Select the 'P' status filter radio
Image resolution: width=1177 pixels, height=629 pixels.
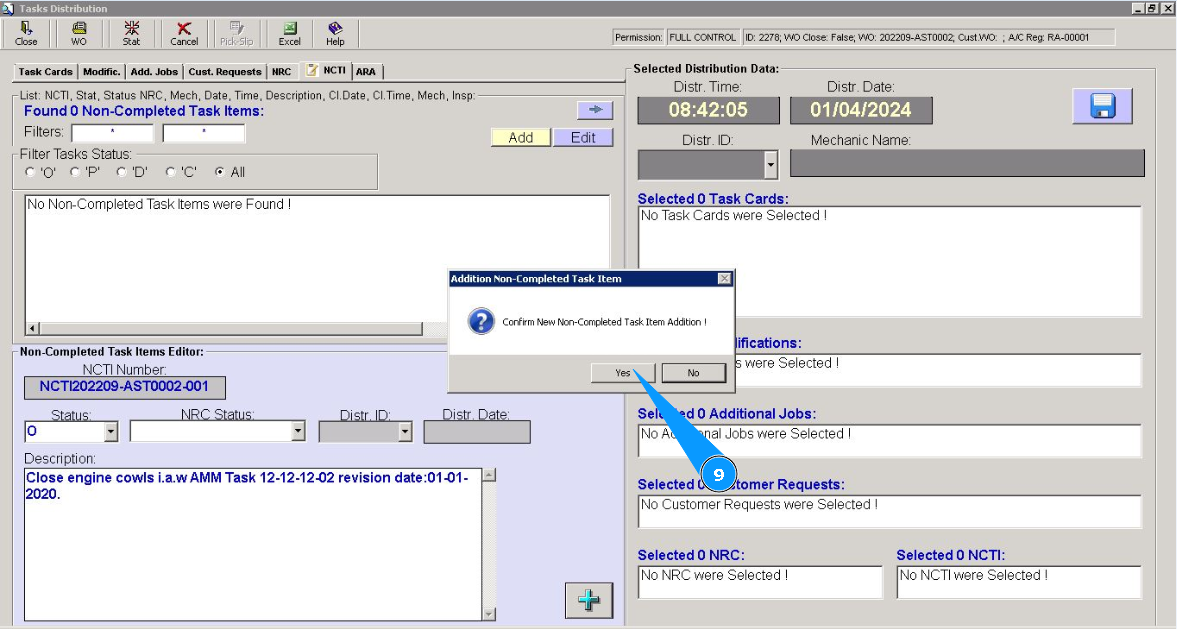pyautogui.click(x=75, y=172)
